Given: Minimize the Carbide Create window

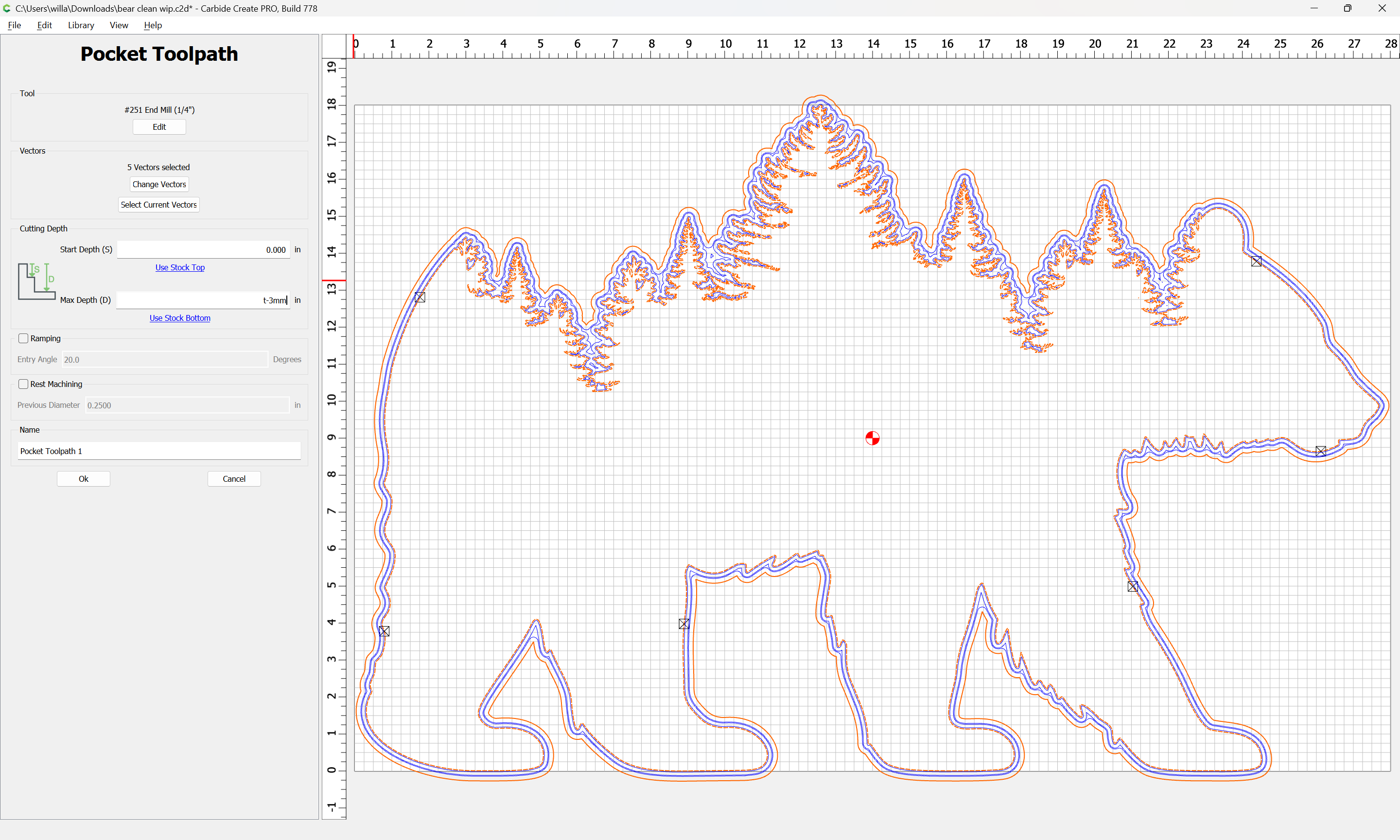Looking at the screenshot, I should click(x=1314, y=8).
